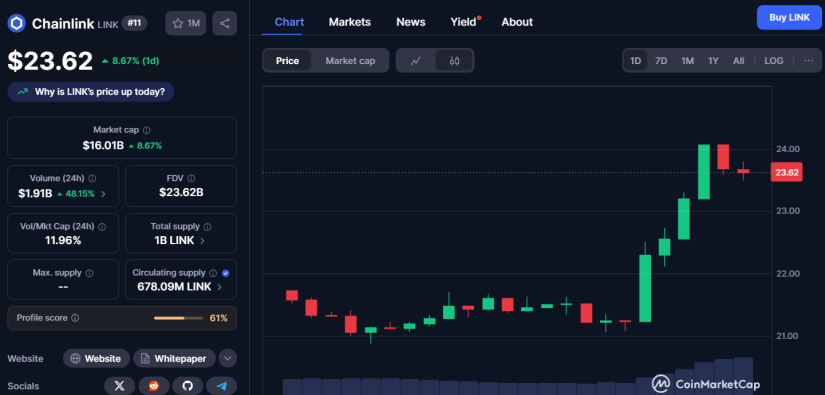Expand the Volume (24h) chevron arrow

click(103, 194)
